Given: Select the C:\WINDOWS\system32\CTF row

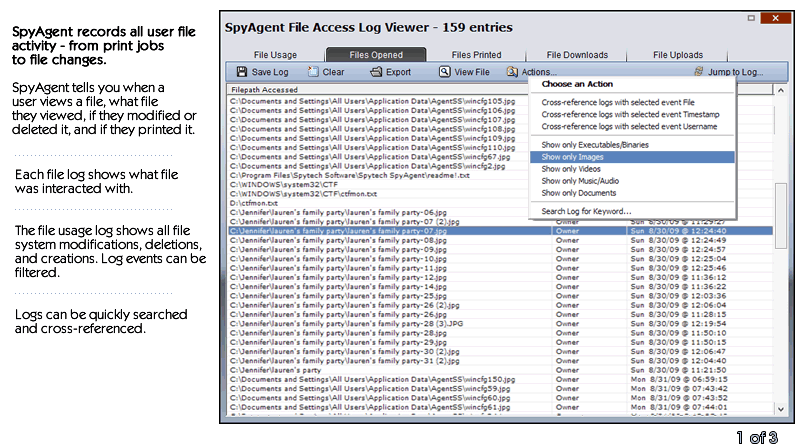Looking at the screenshot, I should [379, 185].
